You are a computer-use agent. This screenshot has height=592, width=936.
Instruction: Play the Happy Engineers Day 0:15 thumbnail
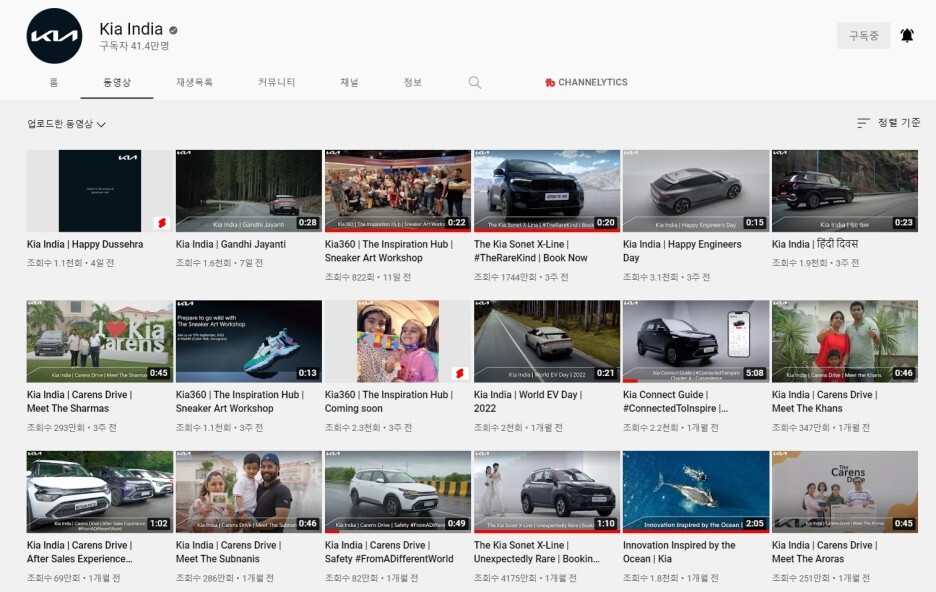coord(696,191)
